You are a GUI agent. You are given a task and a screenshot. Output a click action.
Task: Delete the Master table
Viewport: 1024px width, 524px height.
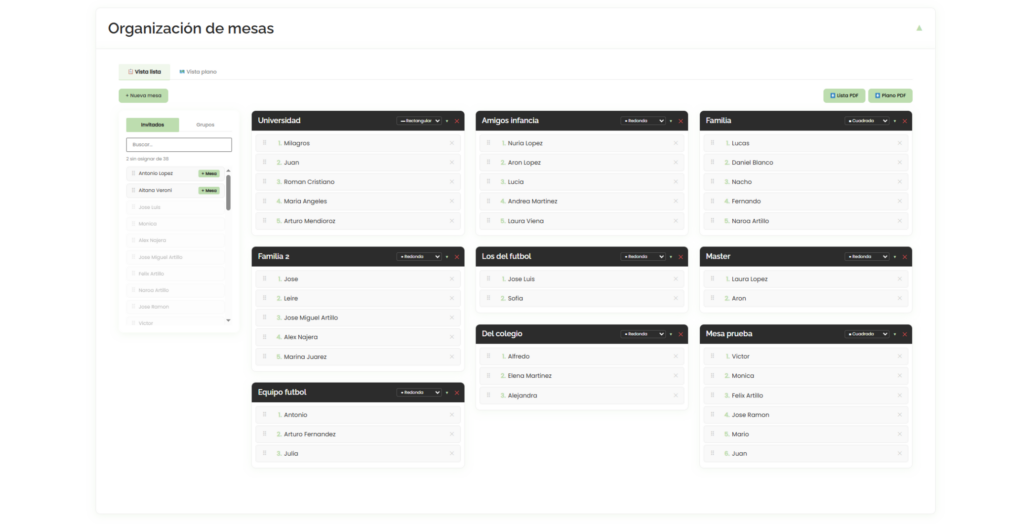[904, 257]
